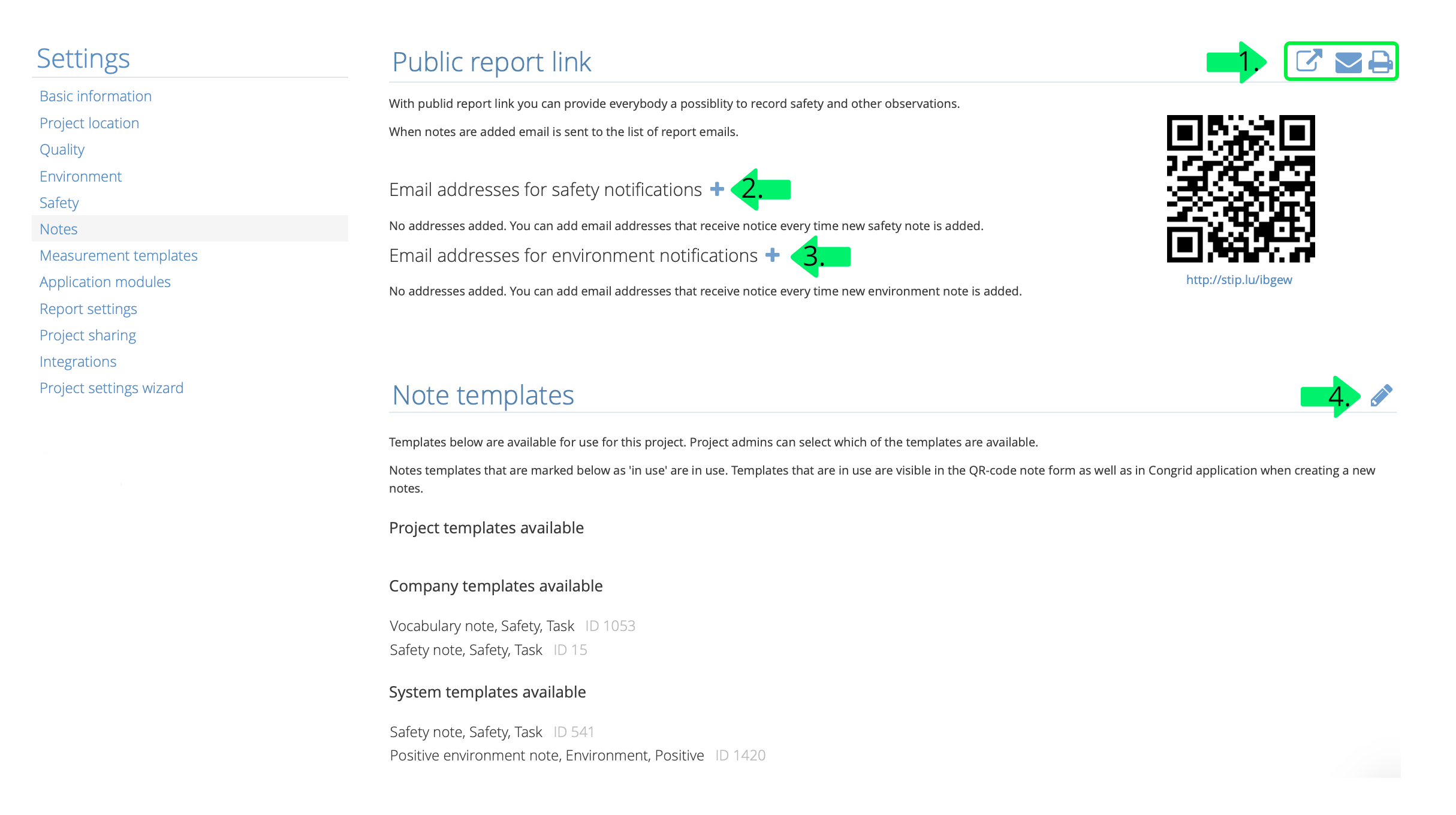Add a safety notification email address with the plus icon
Screen dimensions: 1456x815
(717, 189)
